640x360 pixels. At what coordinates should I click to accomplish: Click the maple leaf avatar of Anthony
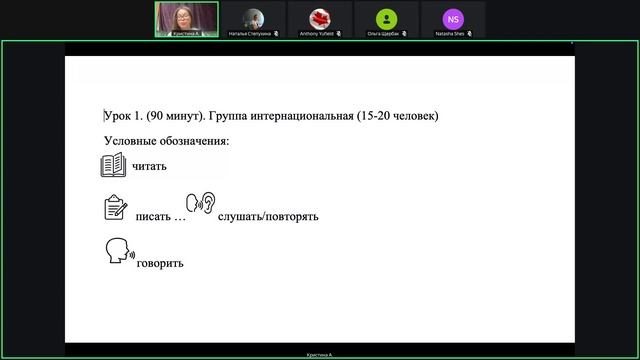coord(320,19)
